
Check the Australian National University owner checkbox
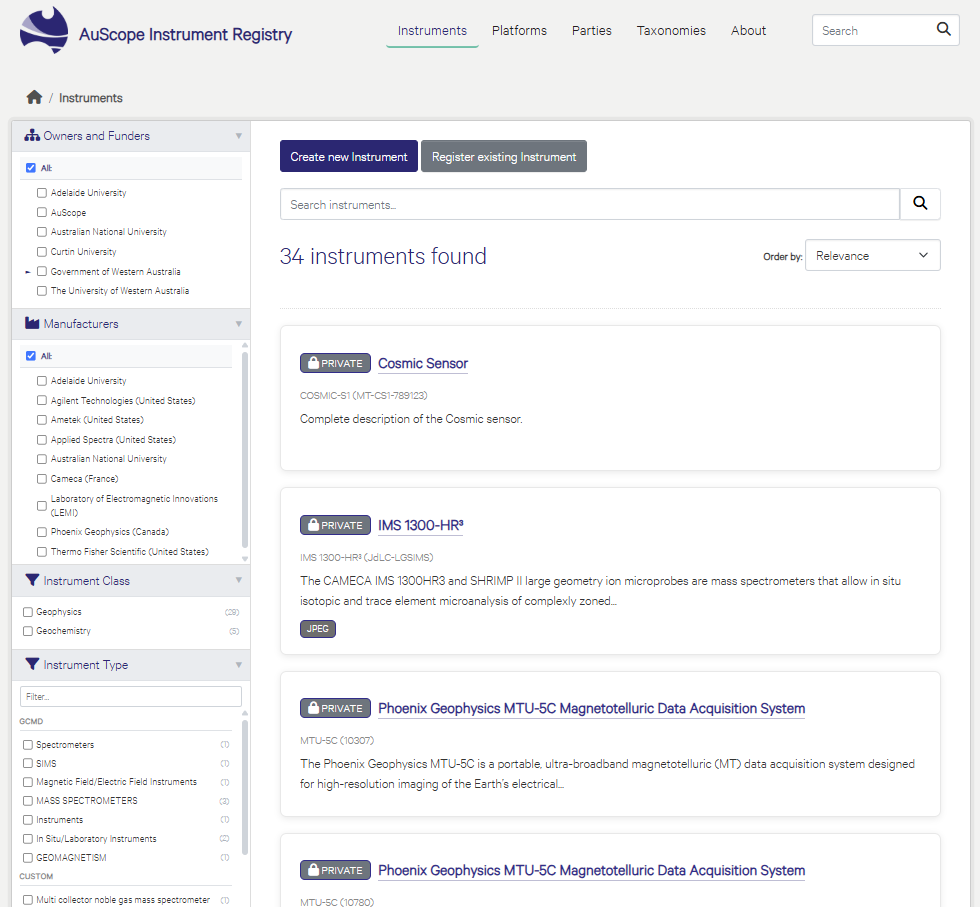point(42,232)
